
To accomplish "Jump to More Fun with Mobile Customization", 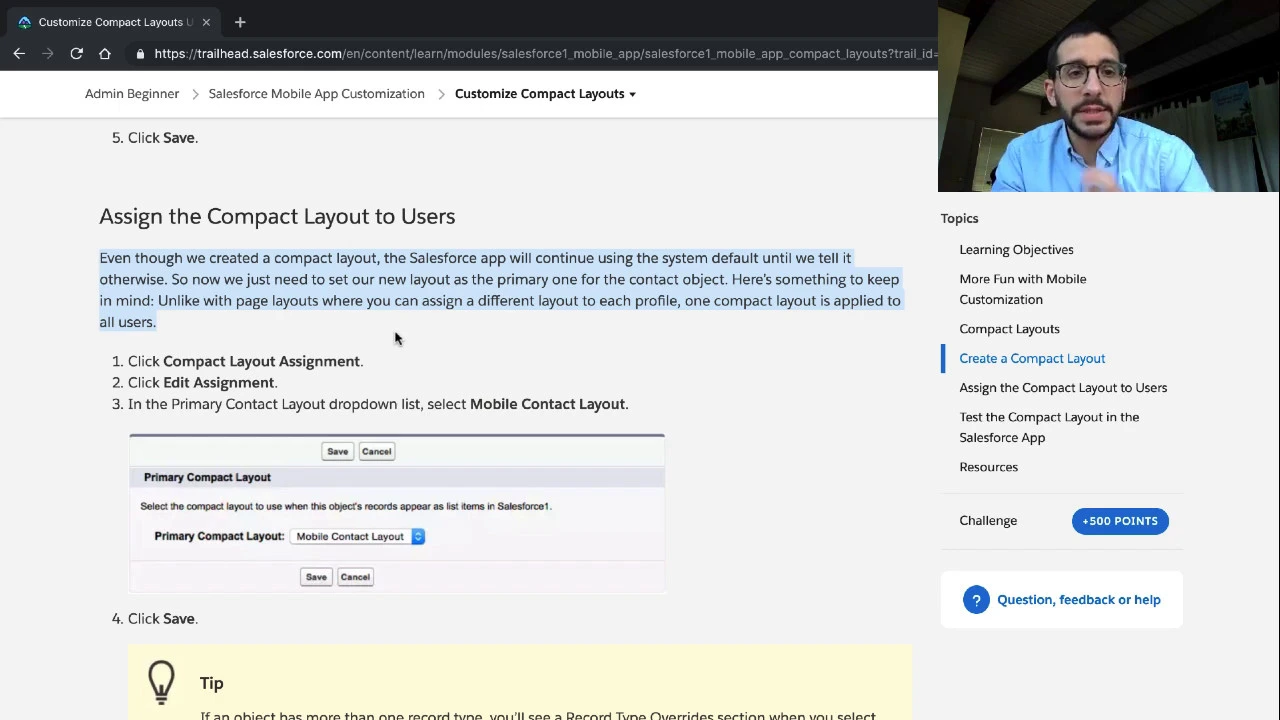I will click(x=1022, y=289).
